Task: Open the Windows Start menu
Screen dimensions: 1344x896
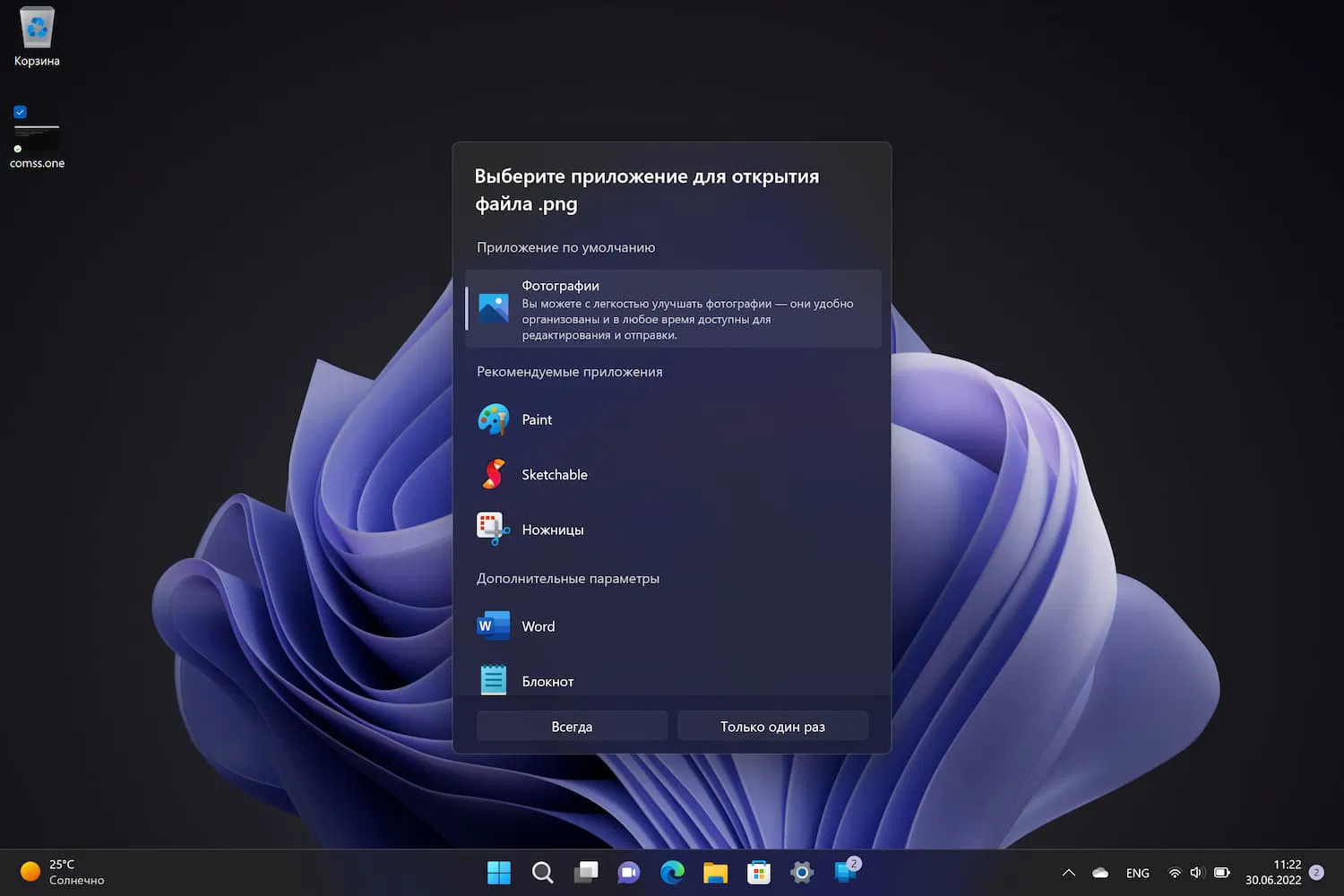Action: click(x=499, y=872)
